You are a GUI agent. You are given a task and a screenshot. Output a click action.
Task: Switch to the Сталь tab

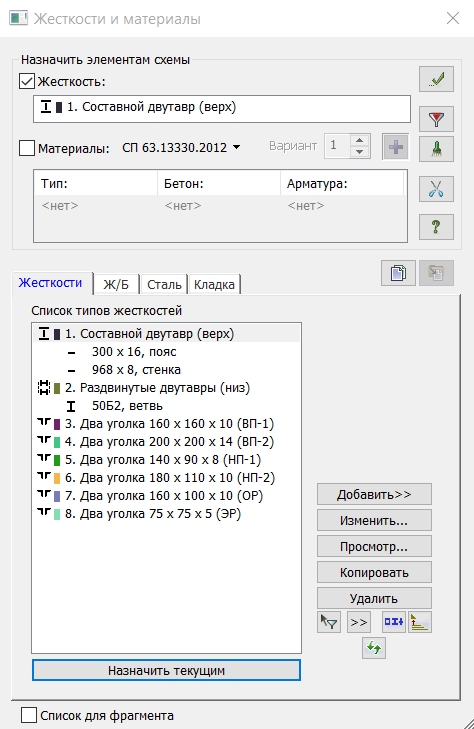164,284
